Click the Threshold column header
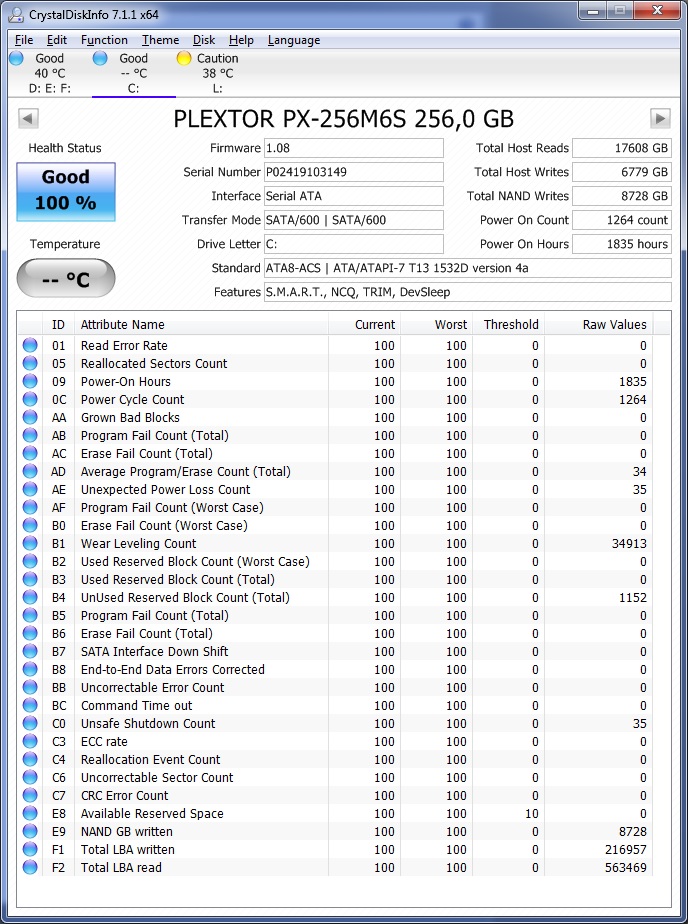The width and height of the screenshot is (688, 924). coord(508,324)
